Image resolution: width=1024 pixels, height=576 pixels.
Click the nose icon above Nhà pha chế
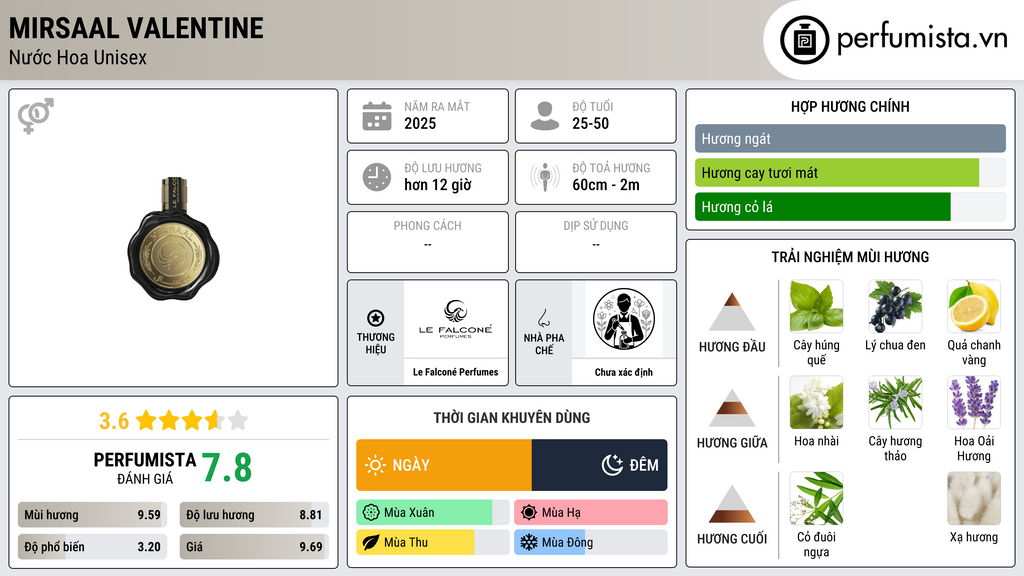click(543, 318)
